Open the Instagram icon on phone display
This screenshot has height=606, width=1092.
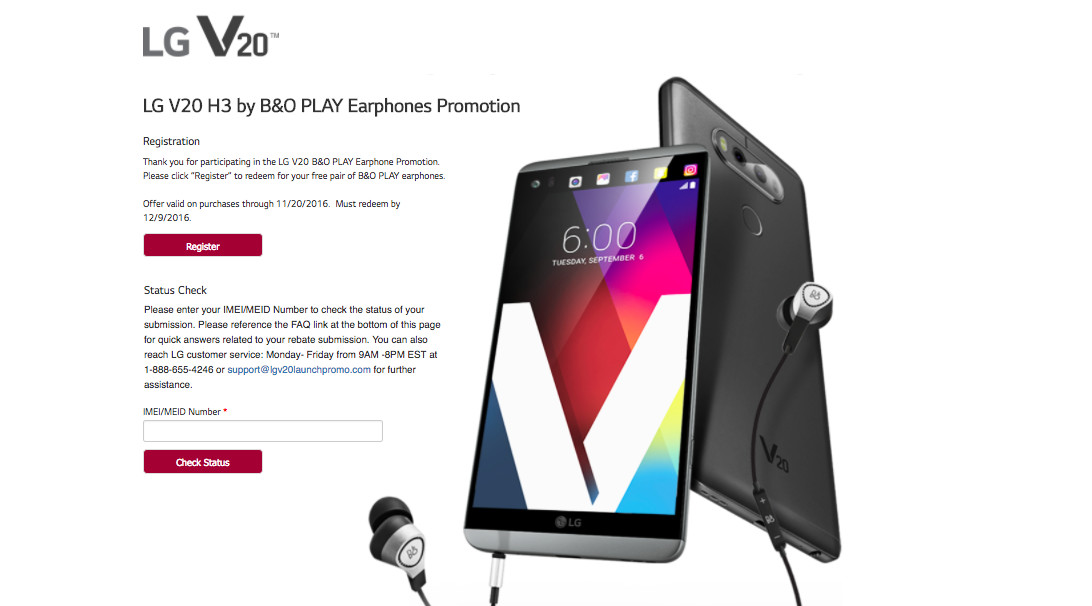pos(690,170)
